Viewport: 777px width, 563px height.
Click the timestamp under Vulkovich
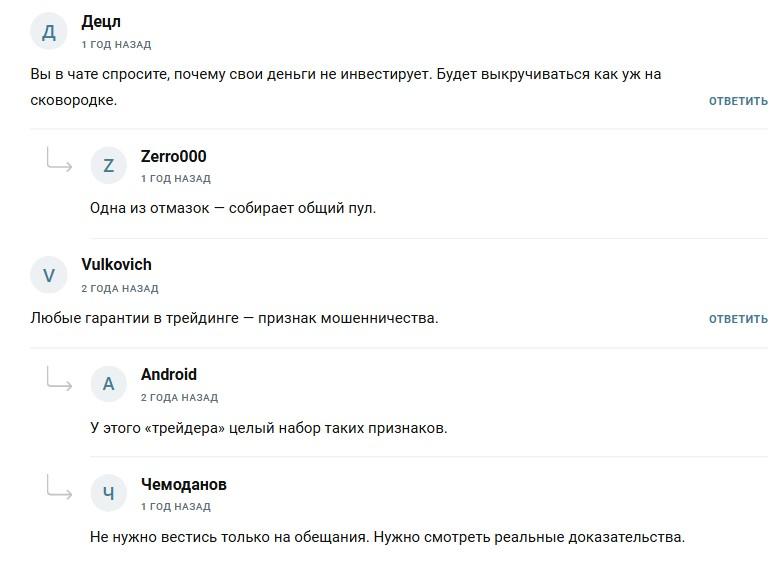[120, 288]
